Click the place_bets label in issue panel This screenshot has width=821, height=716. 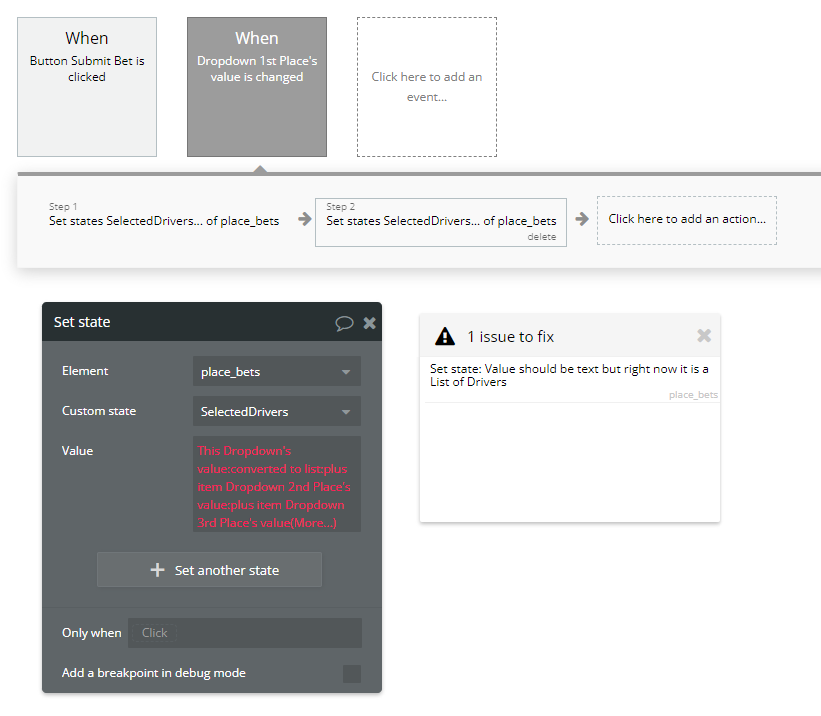[693, 395]
